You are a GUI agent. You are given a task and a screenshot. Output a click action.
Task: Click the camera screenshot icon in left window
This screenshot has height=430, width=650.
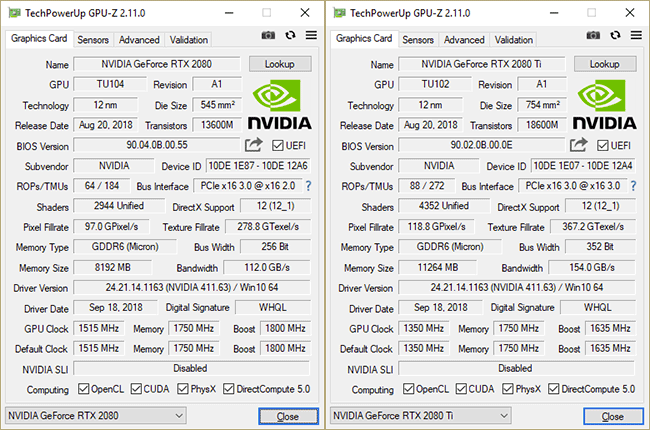tap(268, 36)
